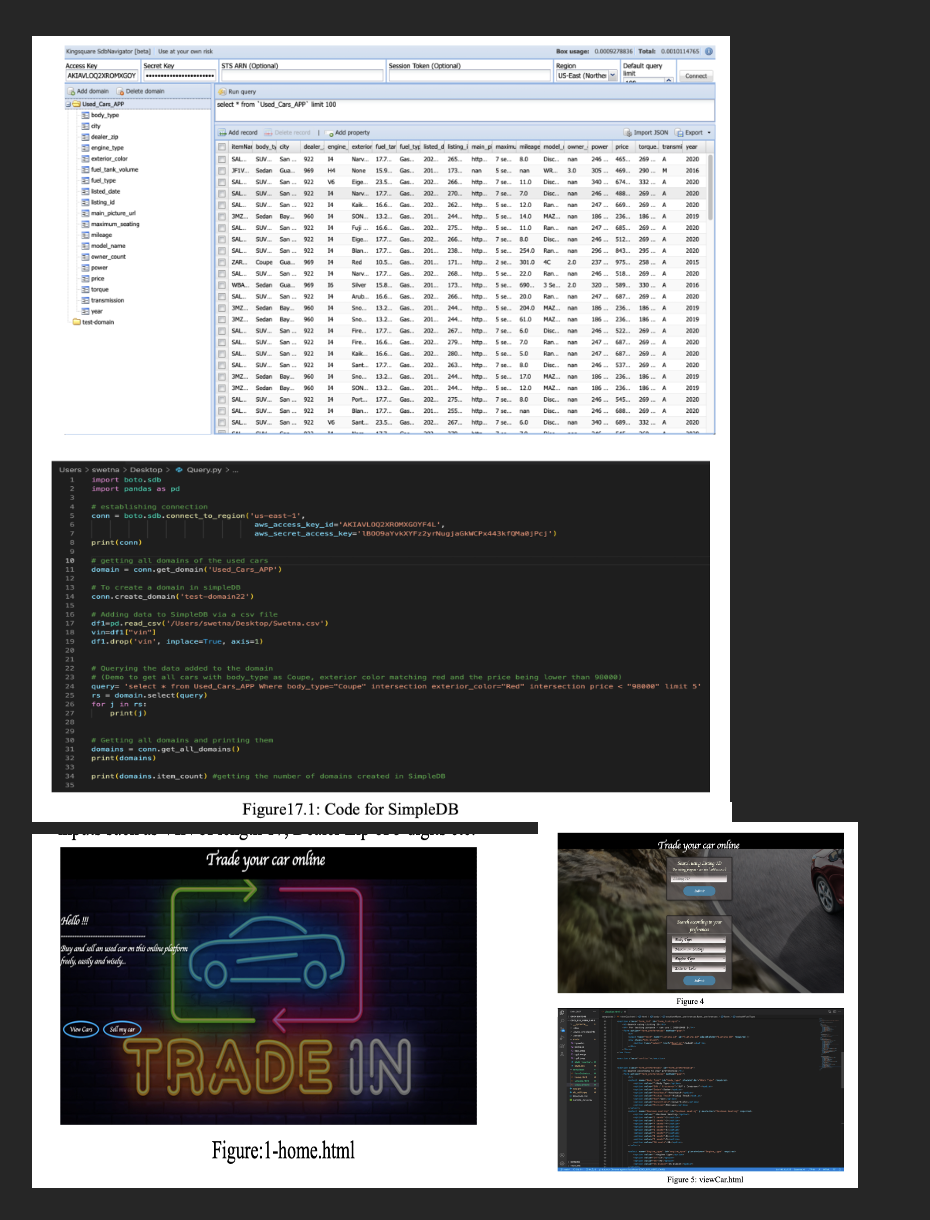
Task: Click the Access Key input field
Action: (x=100, y=75)
